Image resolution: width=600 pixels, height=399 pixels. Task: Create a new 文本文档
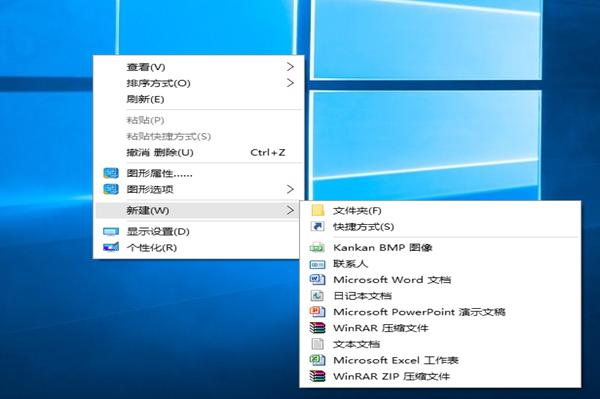point(440,344)
